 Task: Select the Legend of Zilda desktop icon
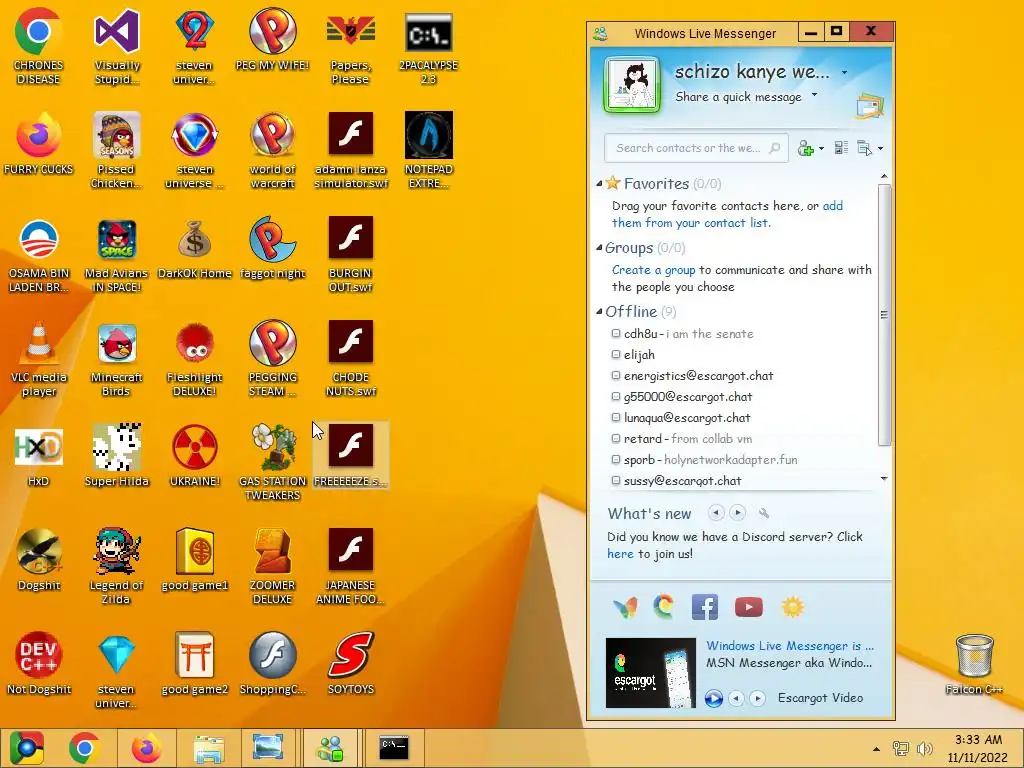(116, 567)
